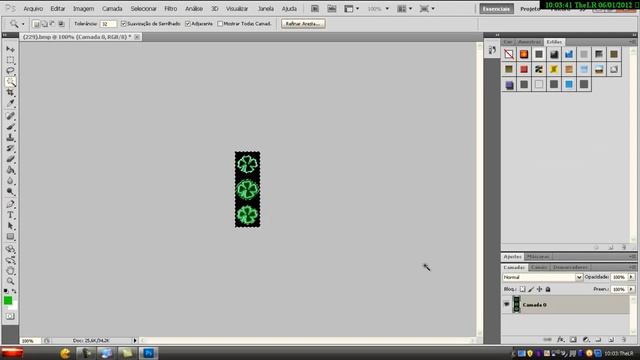Open the Arquivo menu
640x360 pixels.
tap(33, 9)
